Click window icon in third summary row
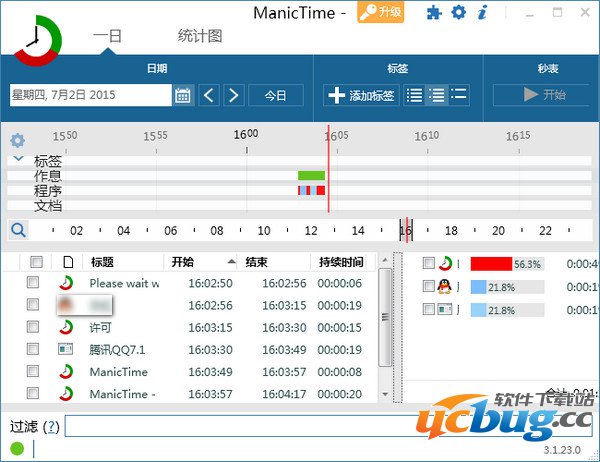600x462 pixels. click(445, 309)
